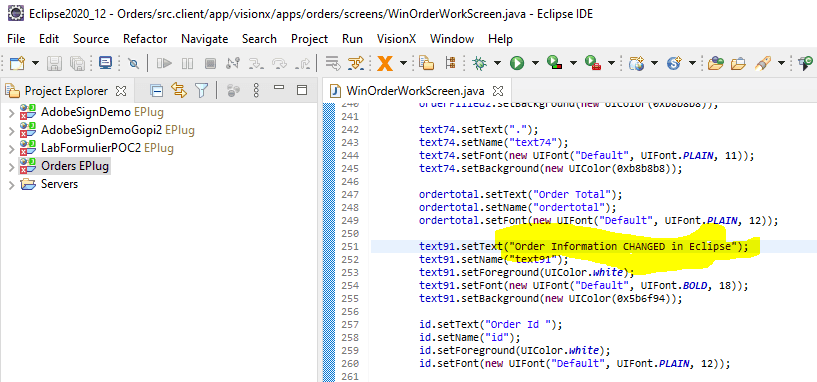Open the Refactor menu
The width and height of the screenshot is (817, 382).
pos(145,39)
